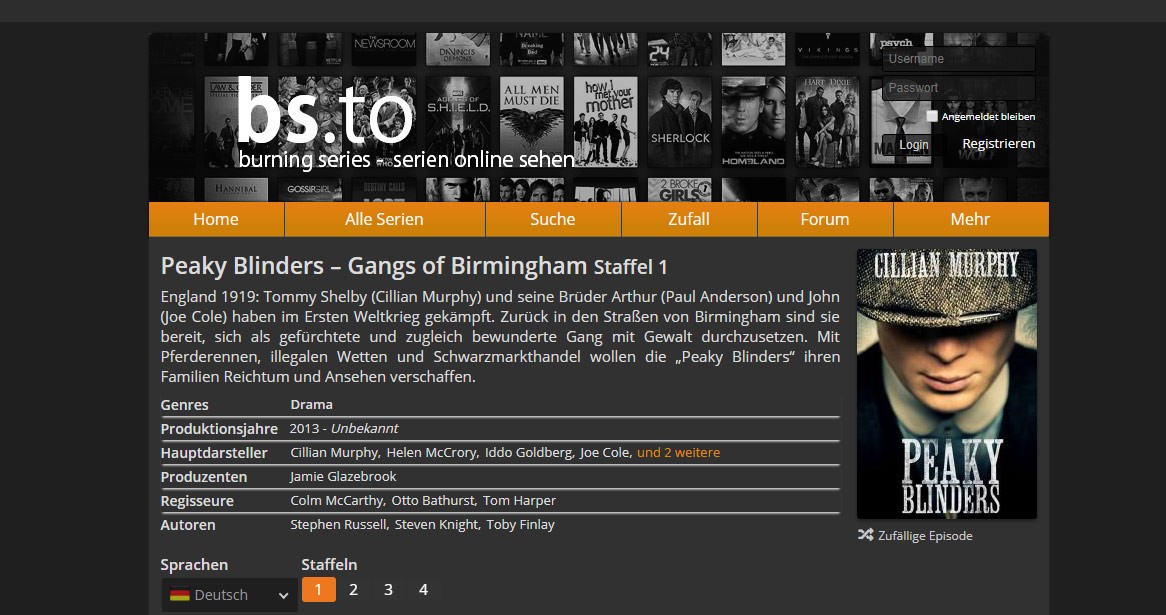Click the Sherlock poster in header

[x=680, y=121]
